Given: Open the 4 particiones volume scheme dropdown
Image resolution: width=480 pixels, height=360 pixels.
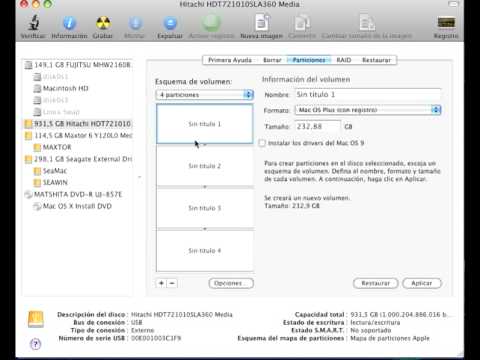Looking at the screenshot, I should point(204,95).
